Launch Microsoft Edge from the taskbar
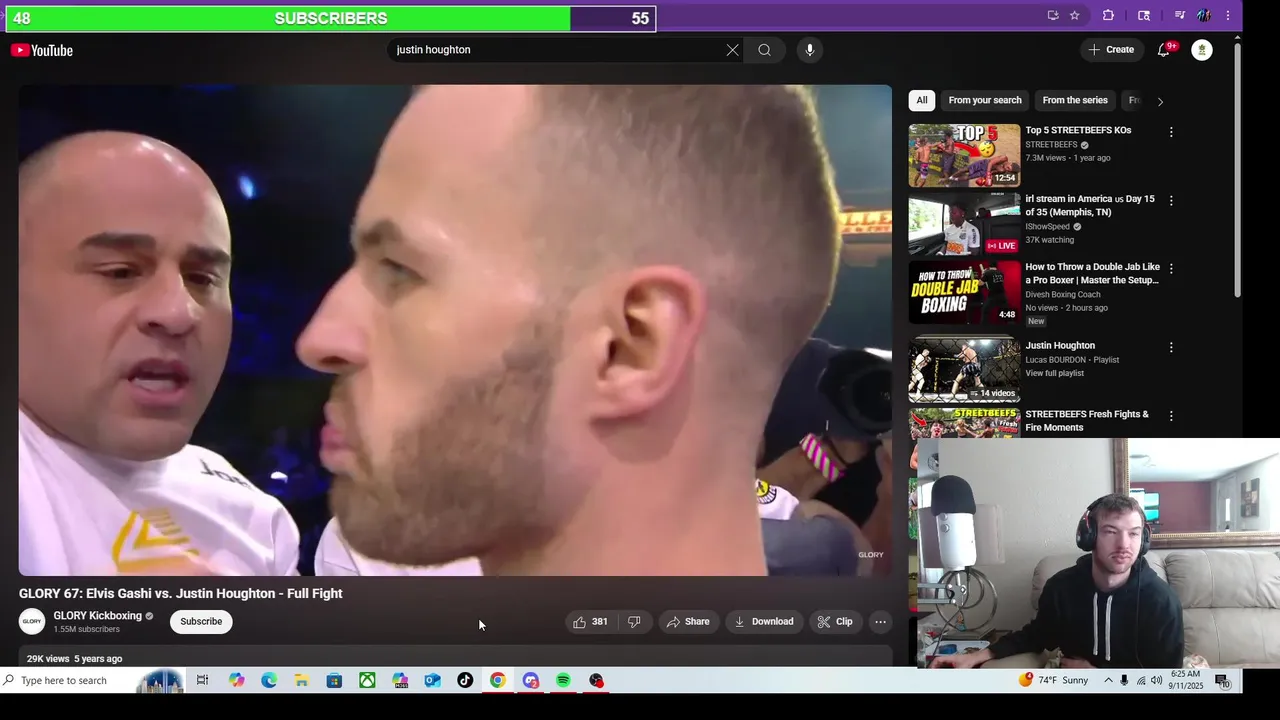 pos(269,681)
